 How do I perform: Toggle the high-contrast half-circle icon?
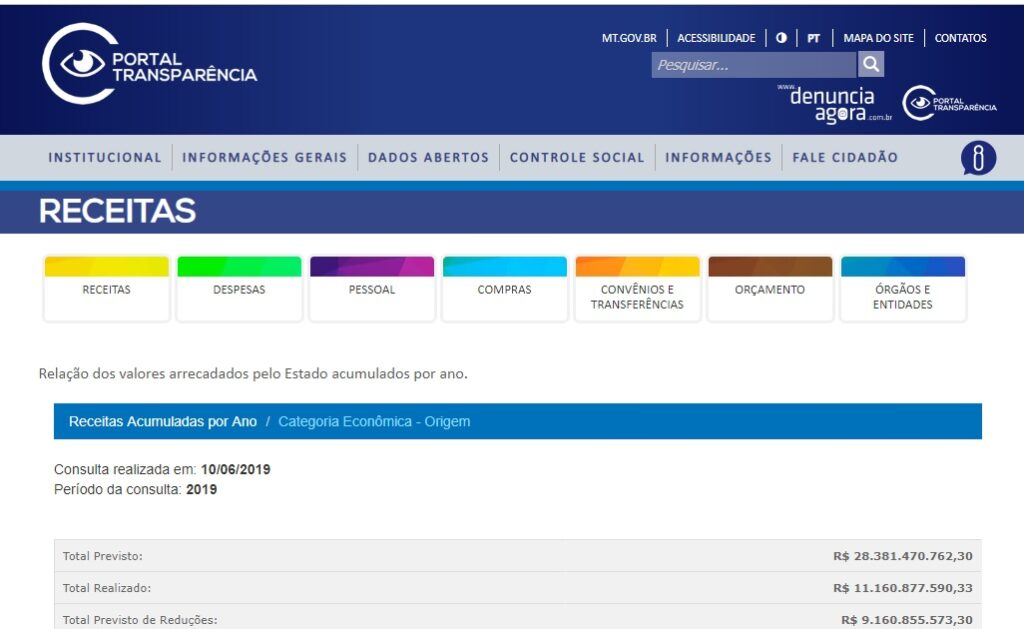pos(781,38)
